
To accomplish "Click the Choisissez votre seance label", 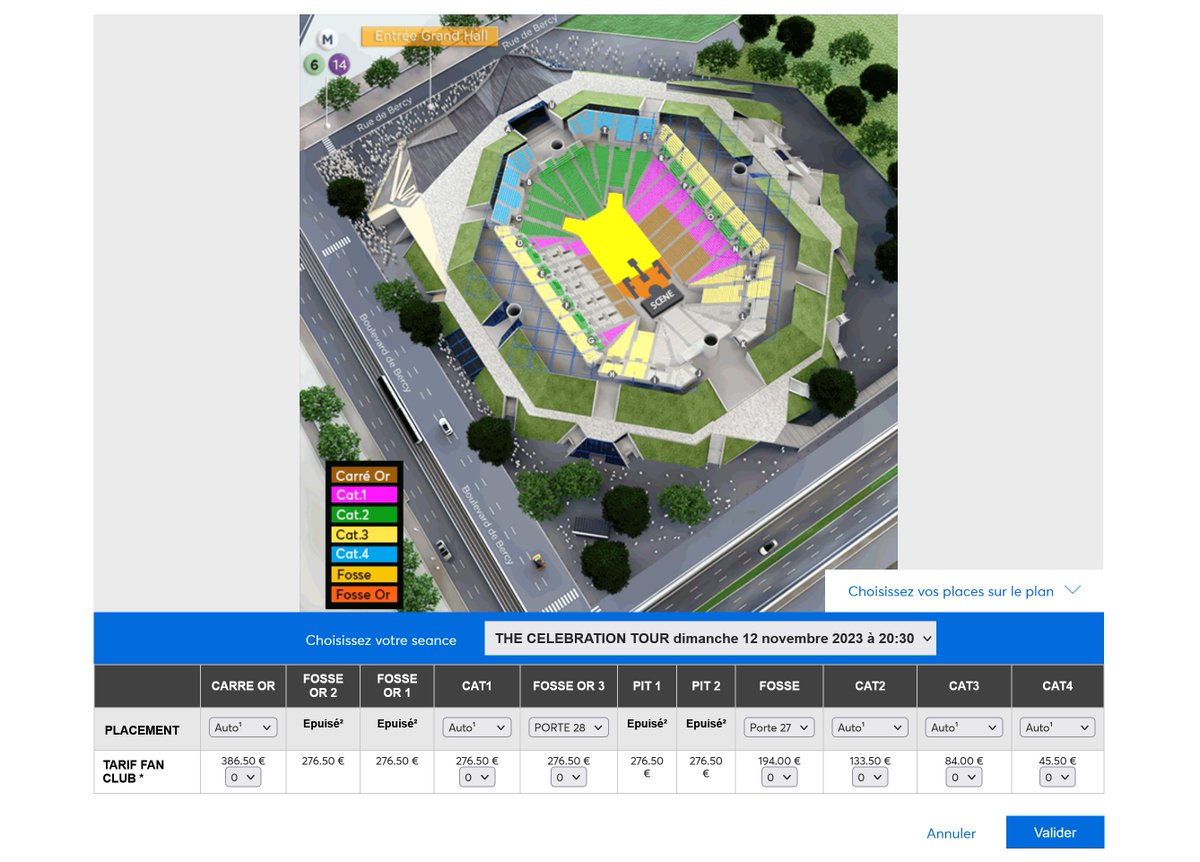I will tap(381, 640).
